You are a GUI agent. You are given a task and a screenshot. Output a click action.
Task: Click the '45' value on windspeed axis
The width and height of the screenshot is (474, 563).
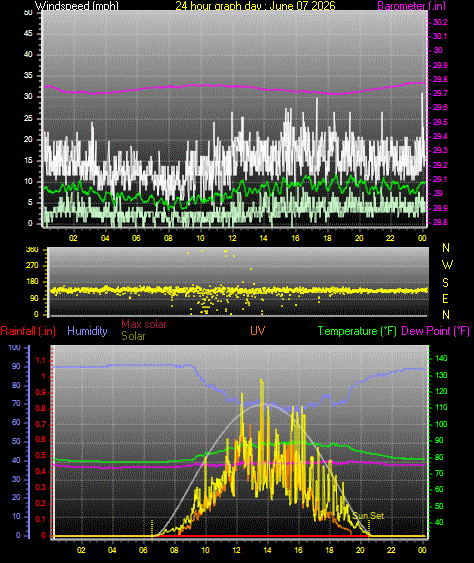(28, 33)
